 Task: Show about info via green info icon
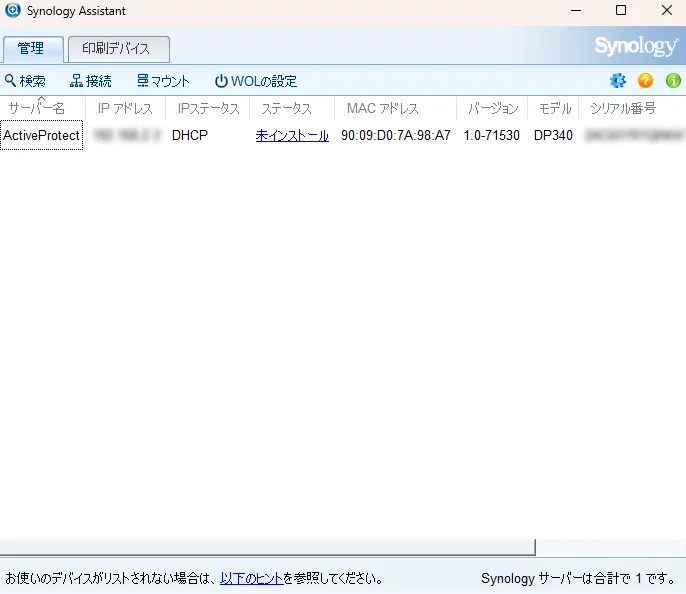[673, 81]
